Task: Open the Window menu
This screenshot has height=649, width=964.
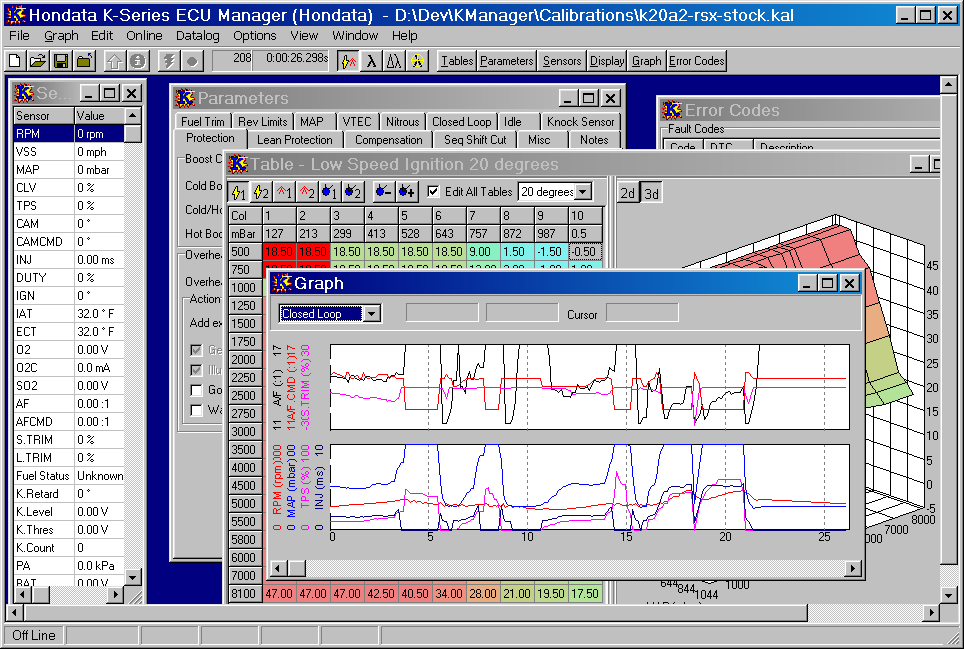Action: tap(355, 36)
